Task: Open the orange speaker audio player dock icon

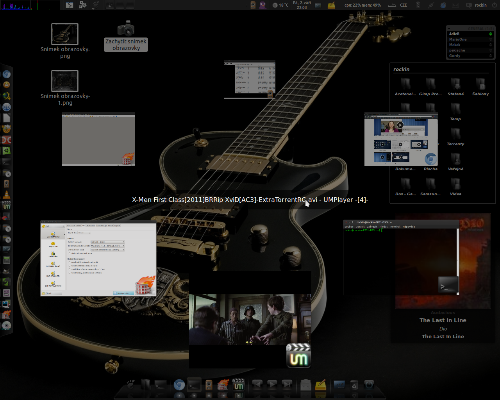Action: coord(209,386)
